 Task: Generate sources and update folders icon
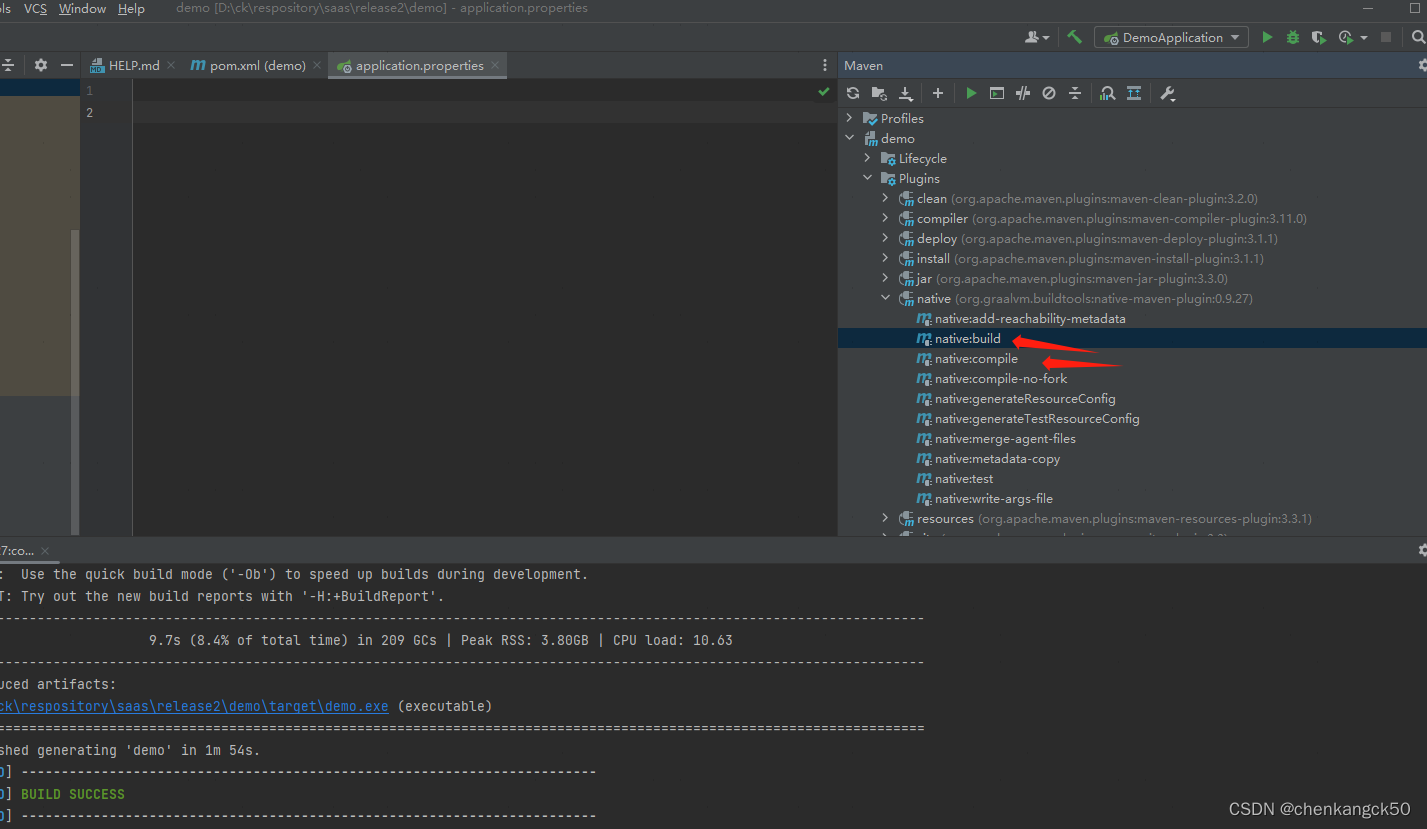pyautogui.click(x=879, y=93)
